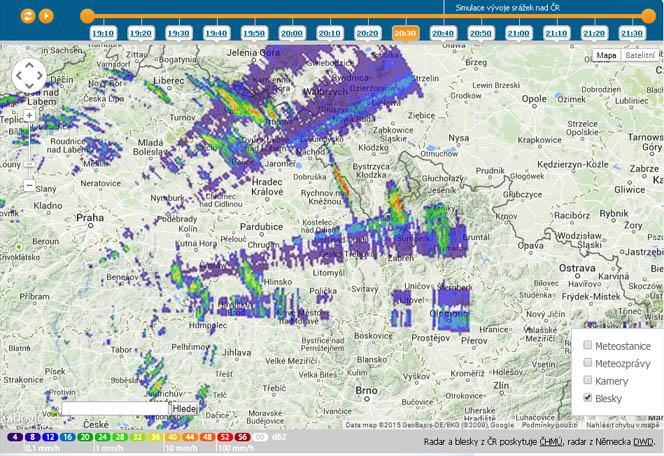Zoom out with the minus button
Image resolution: width=664 pixels, height=456 pixels.
29,185
